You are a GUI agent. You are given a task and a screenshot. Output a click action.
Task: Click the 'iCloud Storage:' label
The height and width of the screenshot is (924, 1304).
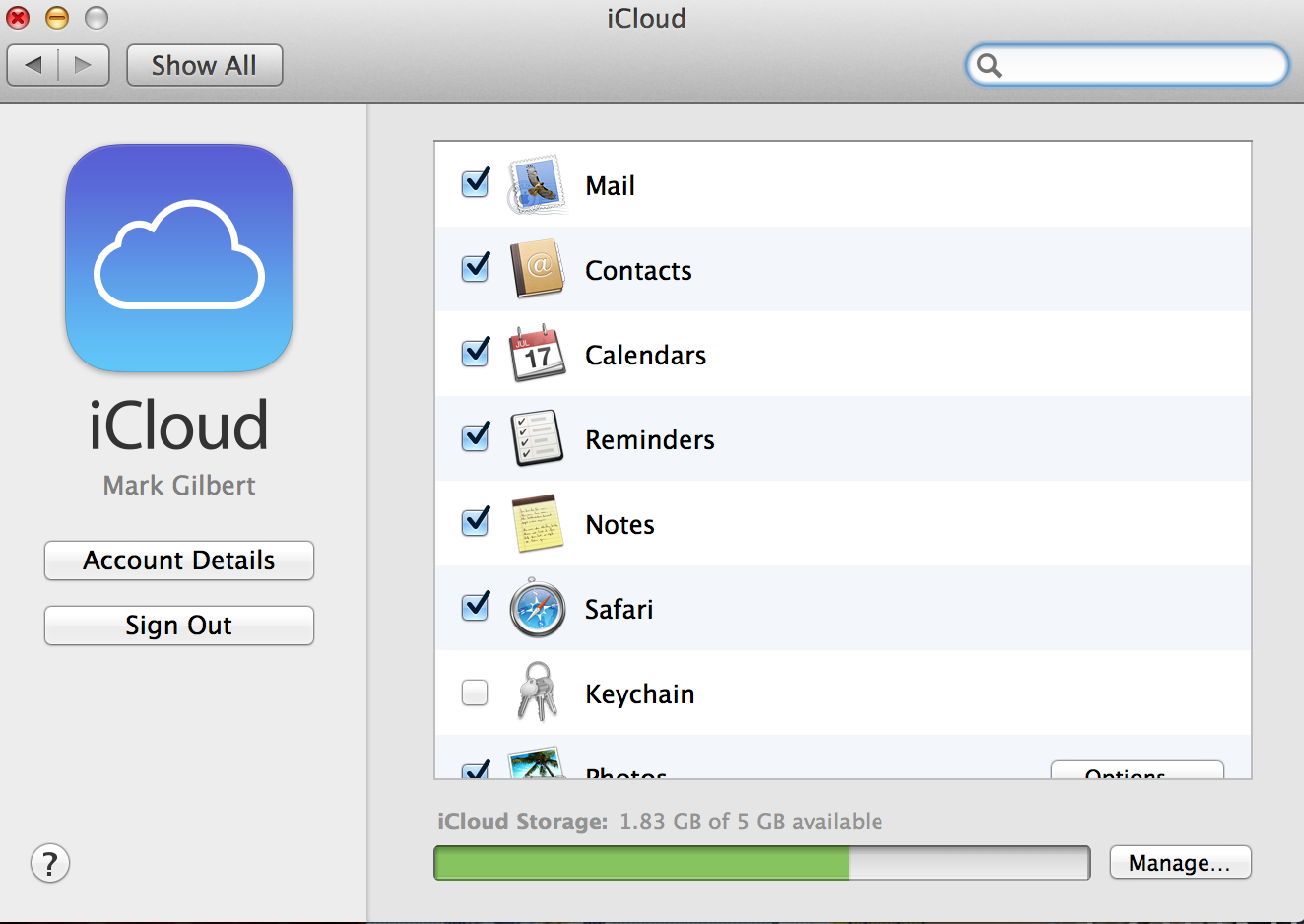(523, 822)
